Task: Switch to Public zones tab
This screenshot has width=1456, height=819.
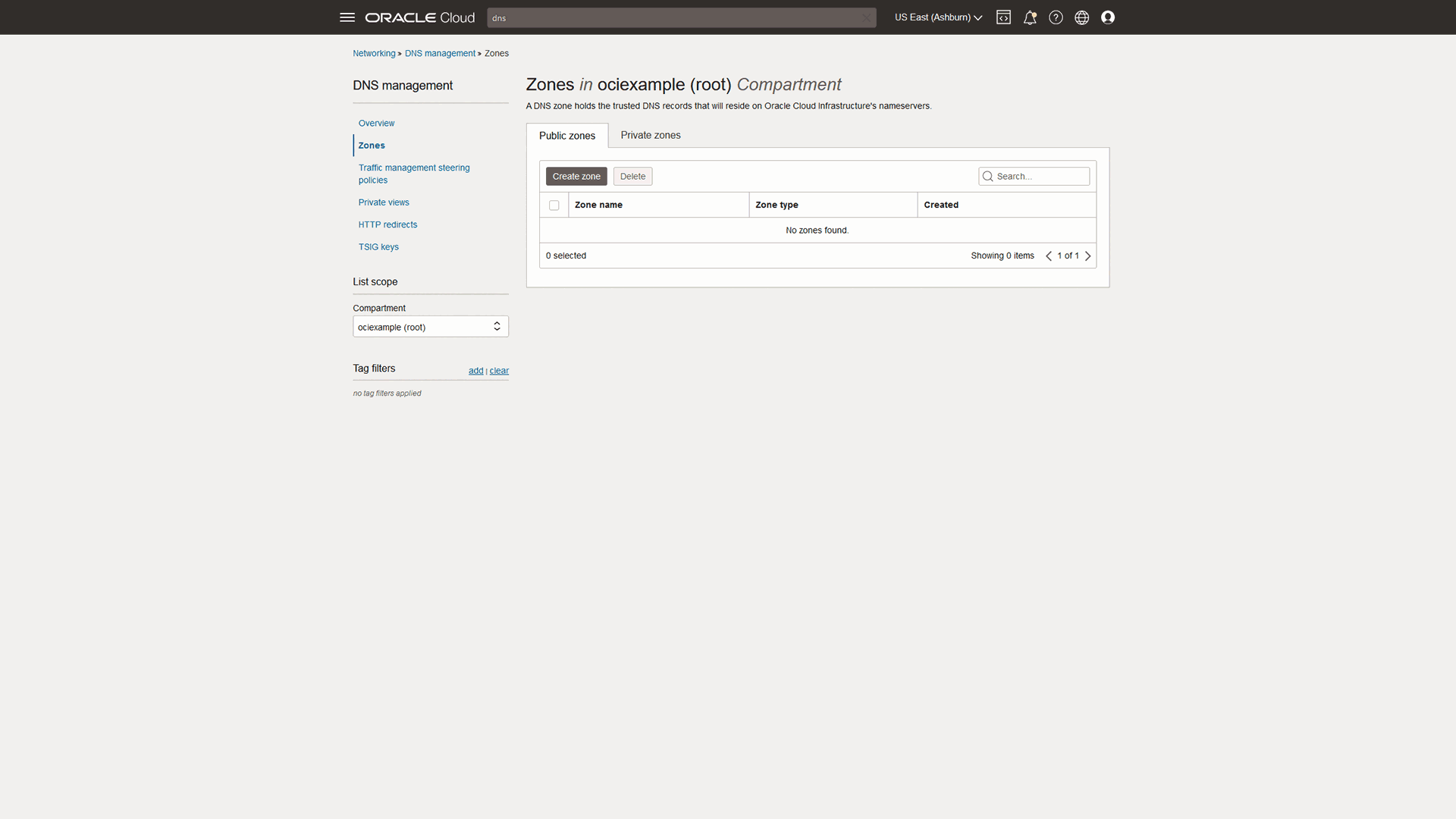Action: tap(567, 135)
